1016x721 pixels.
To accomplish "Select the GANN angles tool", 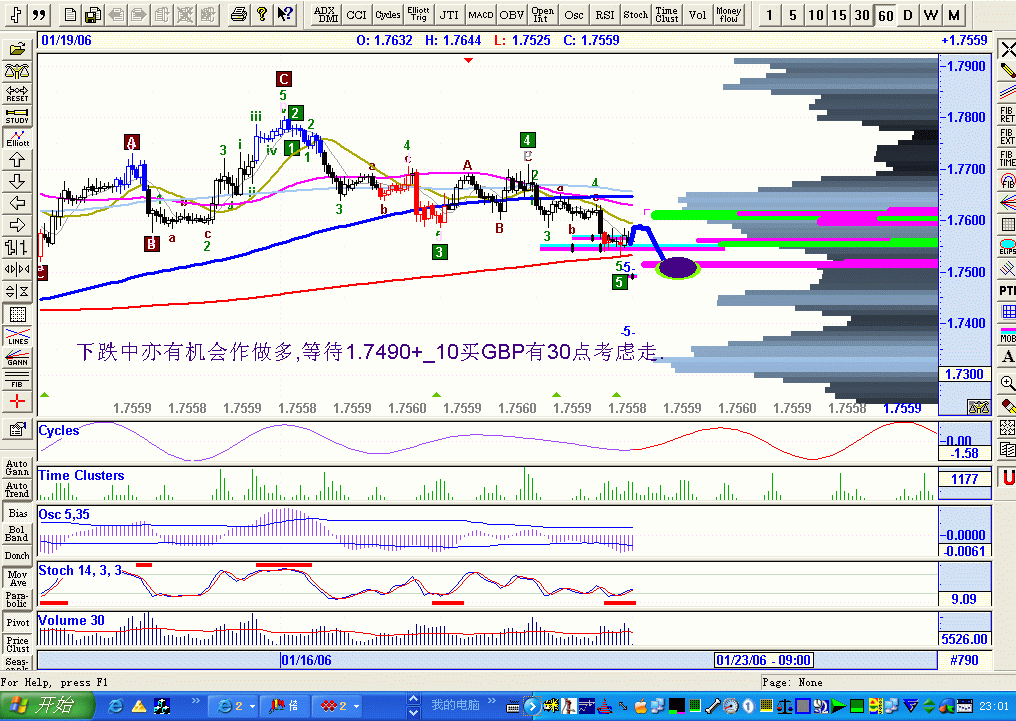I will (x=17, y=358).
